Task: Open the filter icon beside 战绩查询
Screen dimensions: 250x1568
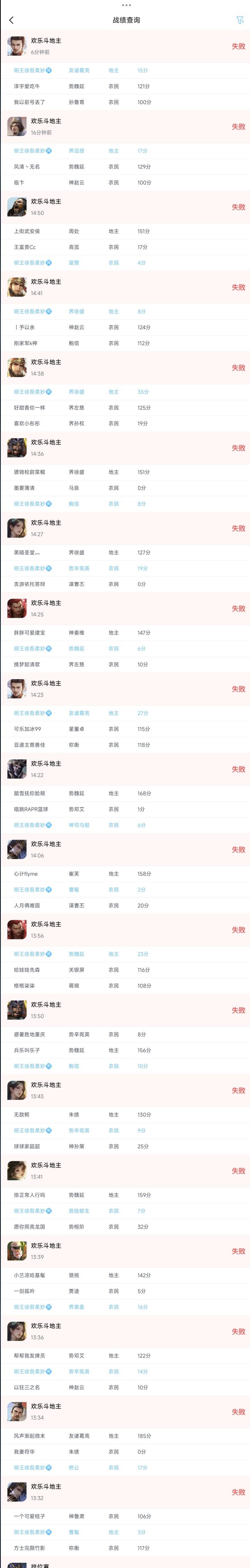Action: [240, 20]
